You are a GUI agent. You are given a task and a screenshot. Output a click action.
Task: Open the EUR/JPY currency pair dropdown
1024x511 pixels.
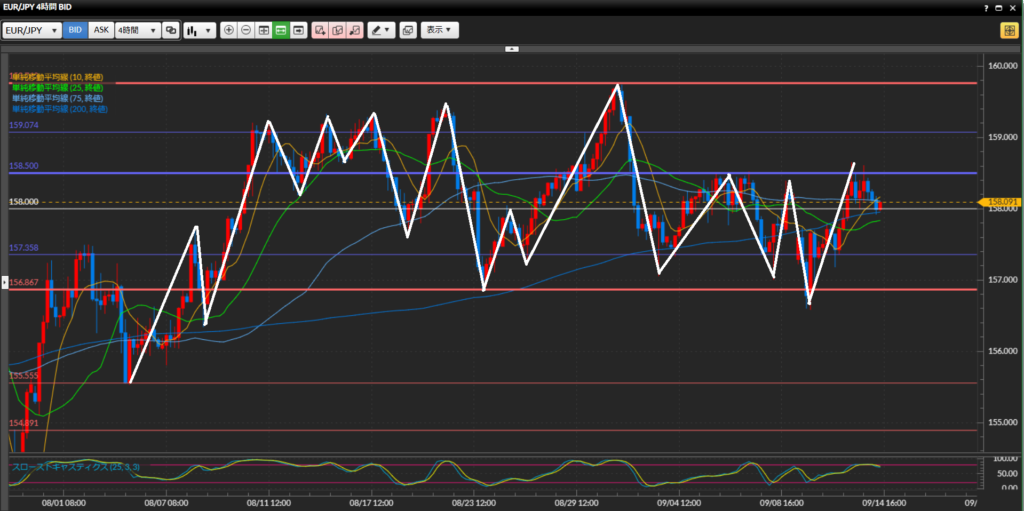pyautogui.click(x=32, y=30)
